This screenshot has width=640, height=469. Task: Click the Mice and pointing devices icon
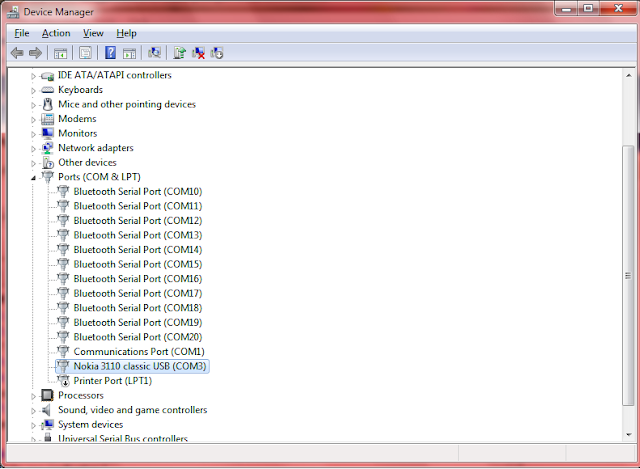48,104
